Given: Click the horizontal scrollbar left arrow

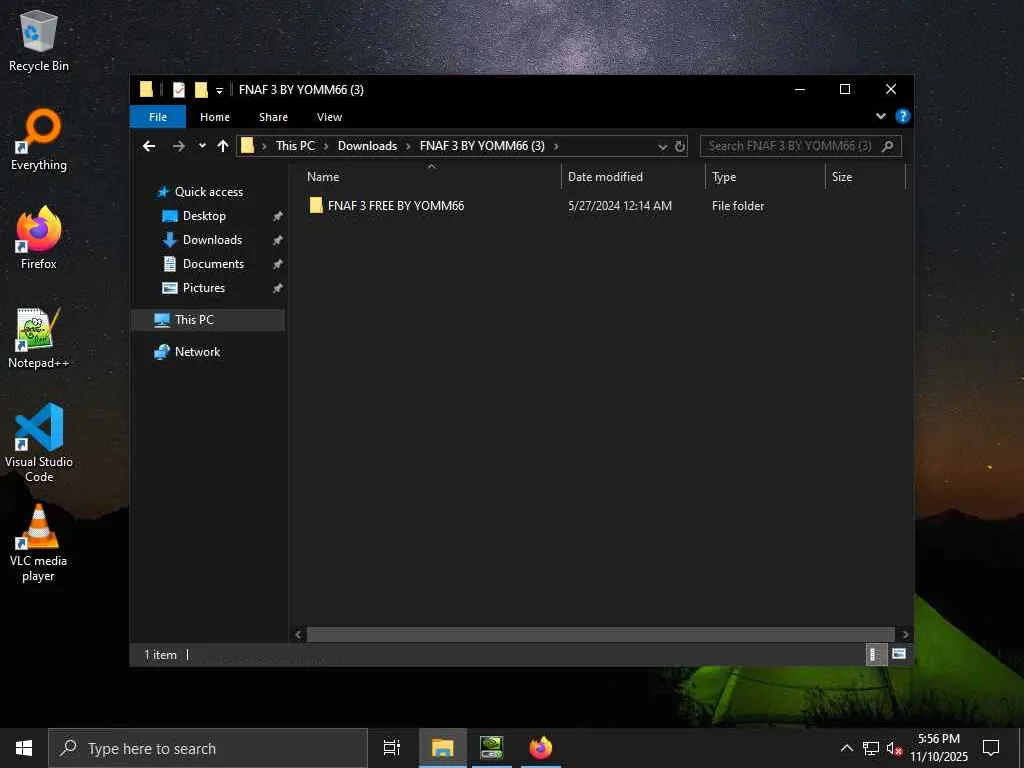Looking at the screenshot, I should click(298, 635).
